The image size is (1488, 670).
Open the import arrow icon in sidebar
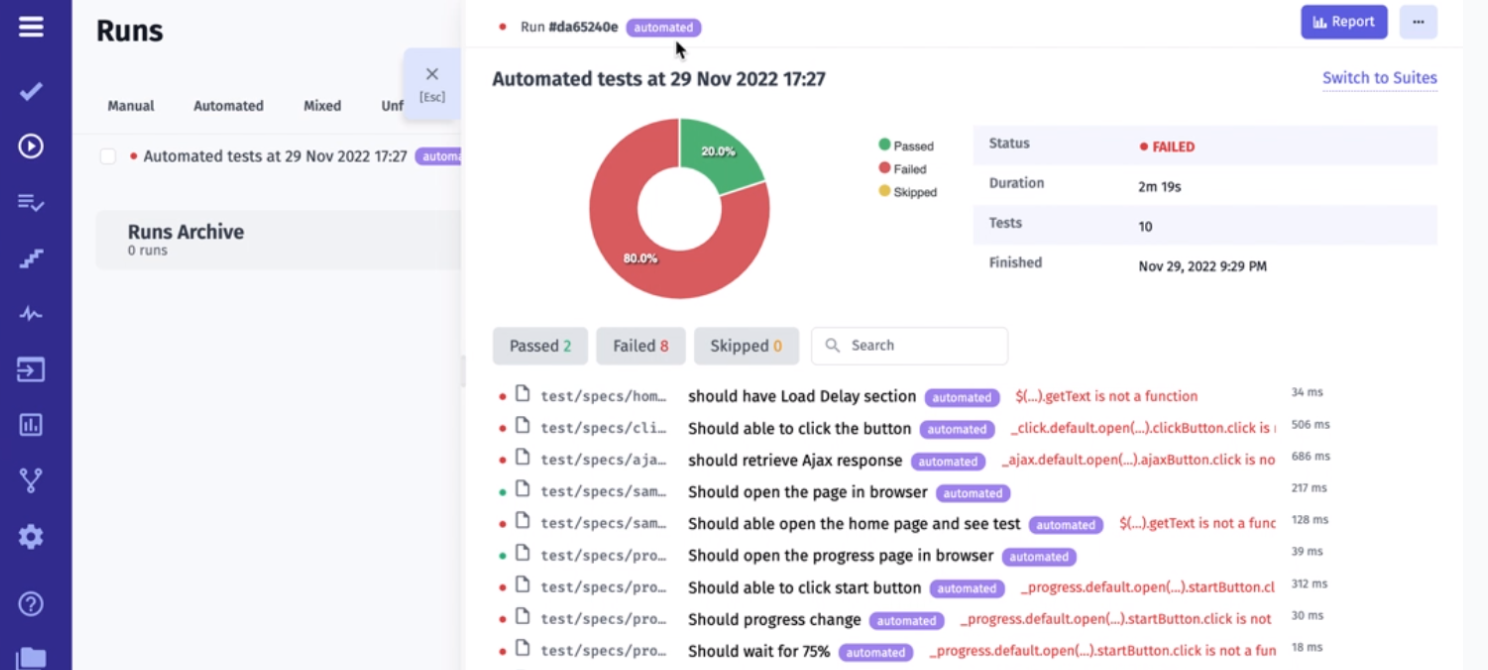tap(31, 370)
